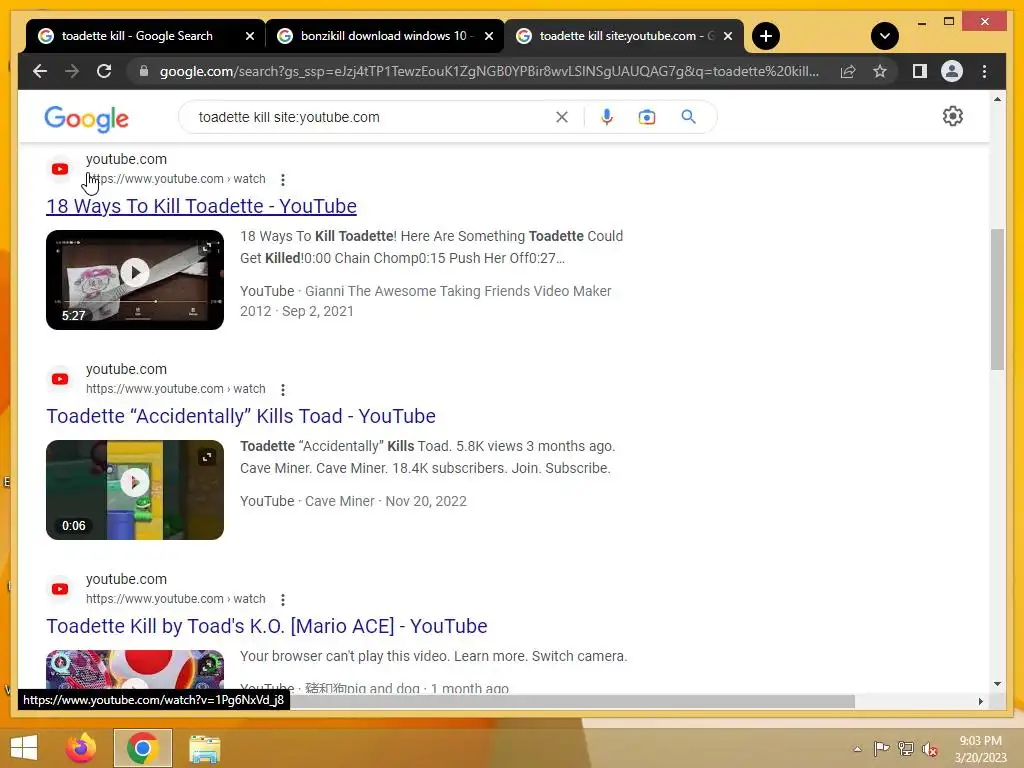Open options for 18 Ways result
The height and width of the screenshot is (768, 1024).
point(282,180)
